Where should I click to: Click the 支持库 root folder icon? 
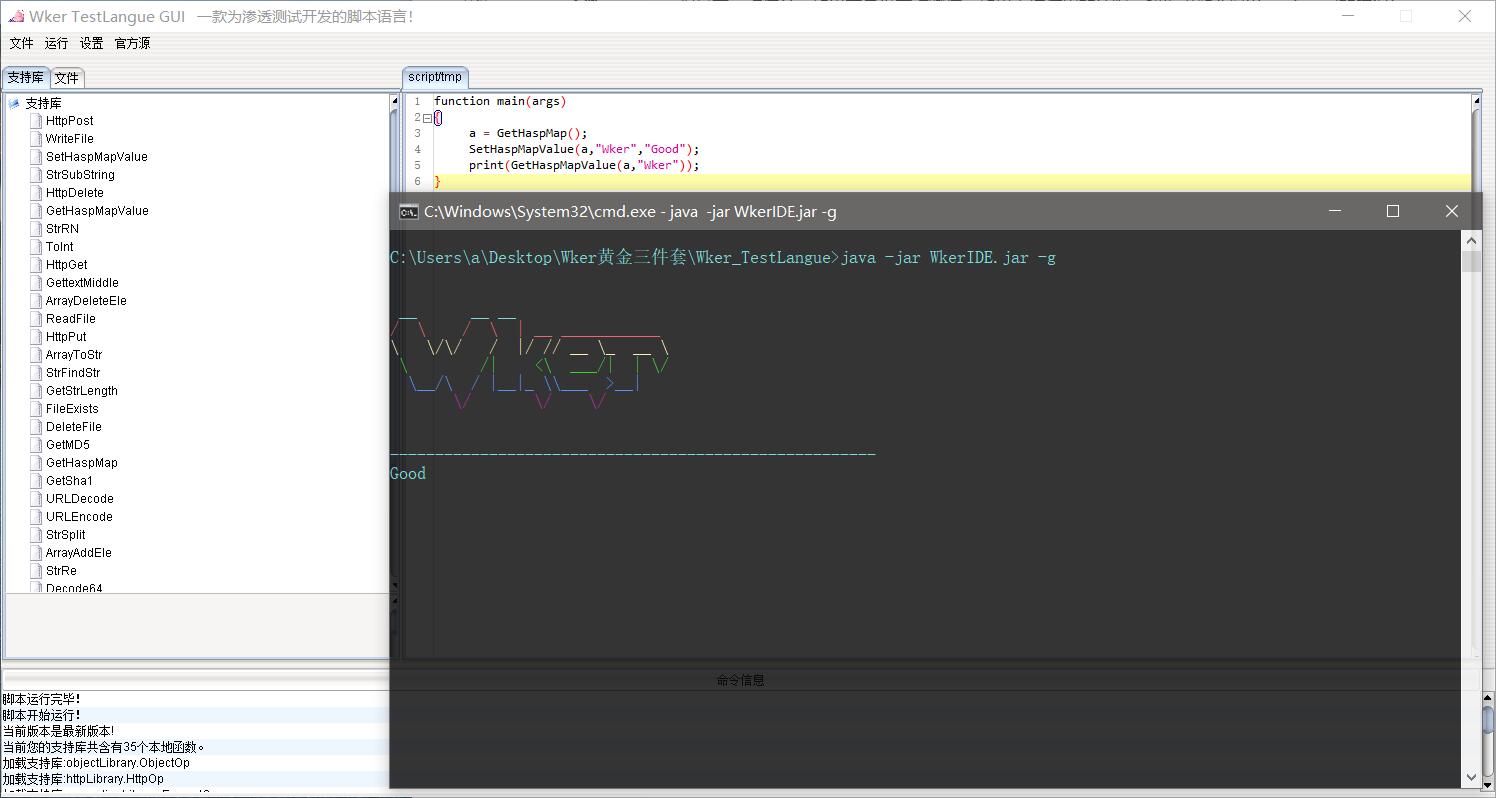tap(15, 103)
